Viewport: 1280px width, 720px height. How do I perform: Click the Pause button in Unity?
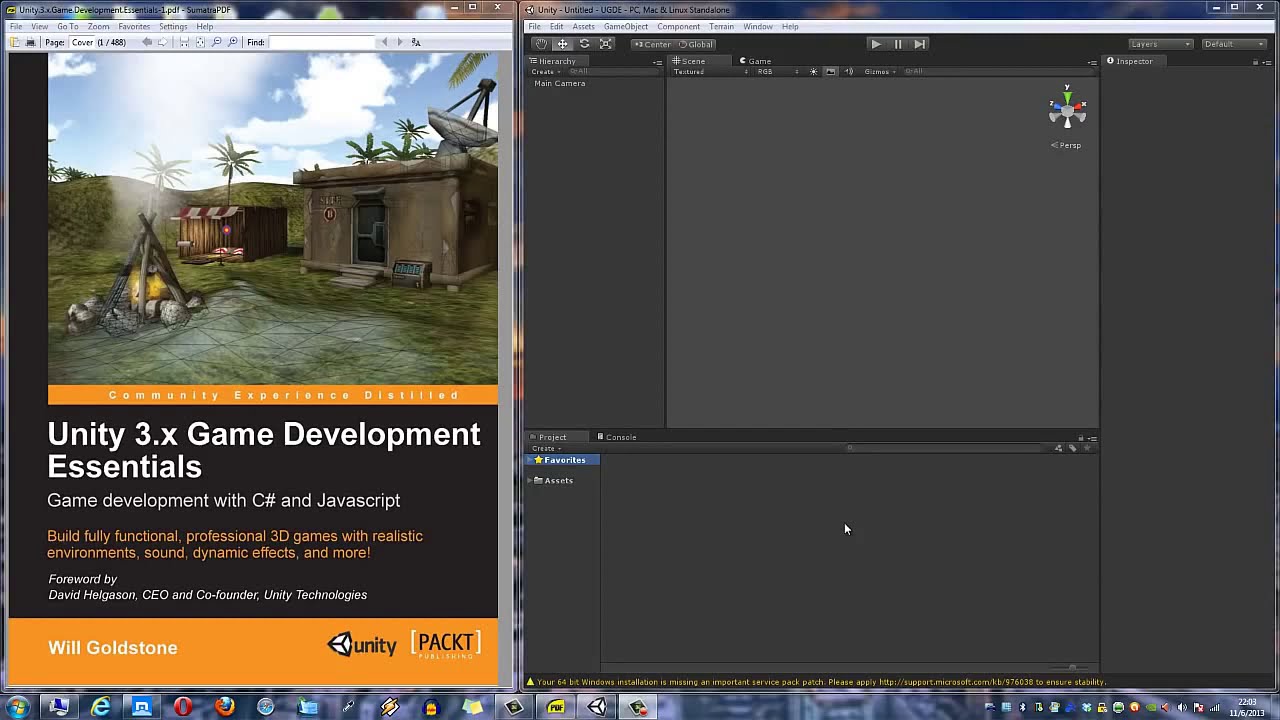(898, 44)
